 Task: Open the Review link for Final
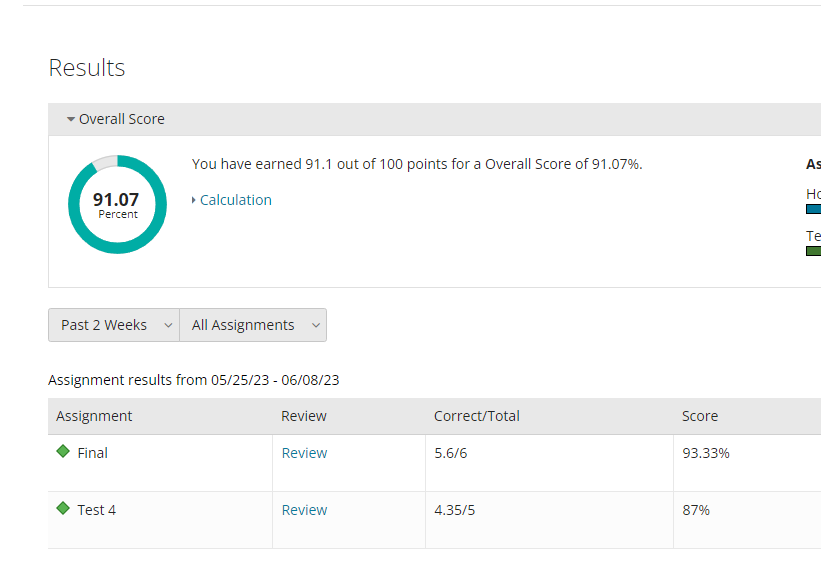click(x=304, y=453)
